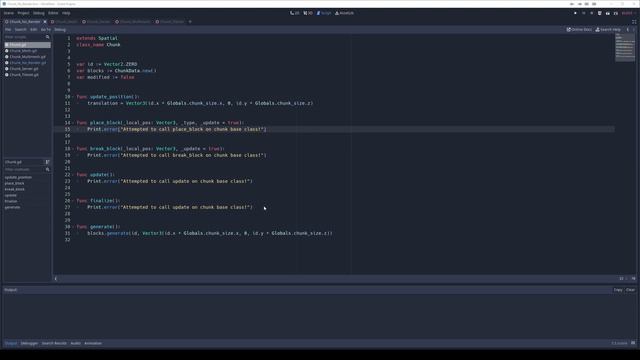Switch to the Chunk_Server scene tab
Screen dimensions: 640x360
(x=96, y=22)
